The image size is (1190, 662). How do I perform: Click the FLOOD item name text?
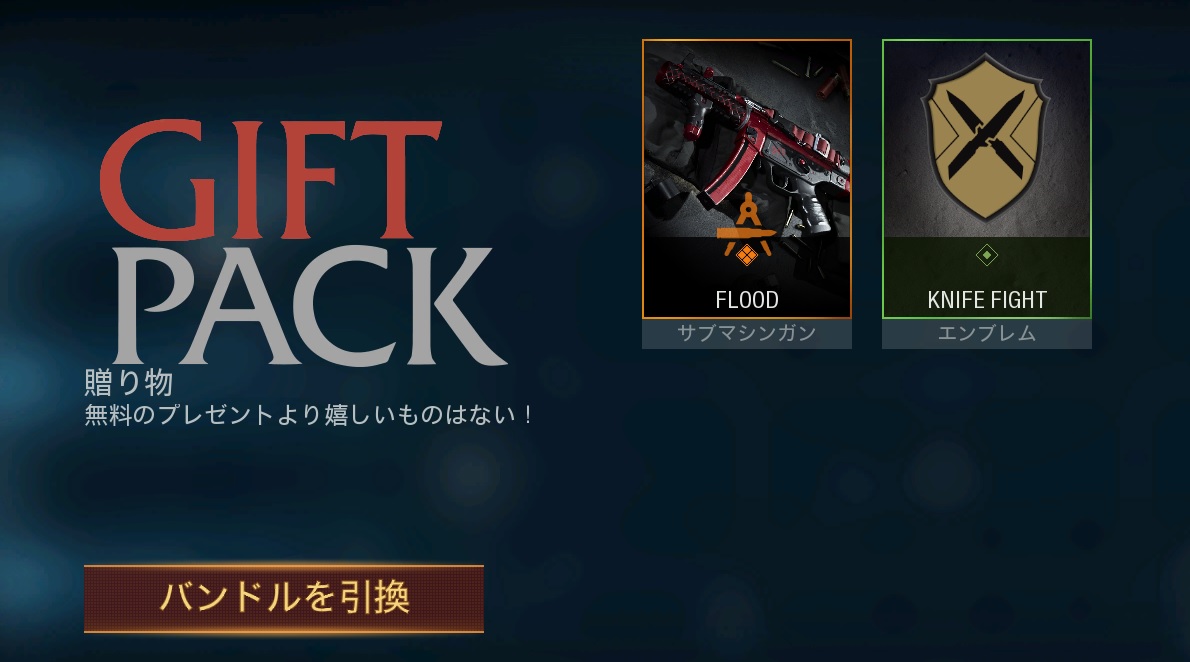(x=747, y=300)
